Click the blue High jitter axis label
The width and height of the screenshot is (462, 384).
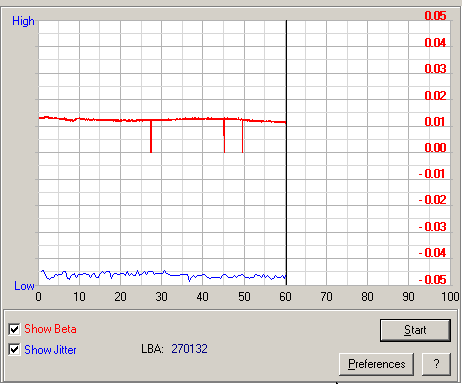[x=23, y=21]
